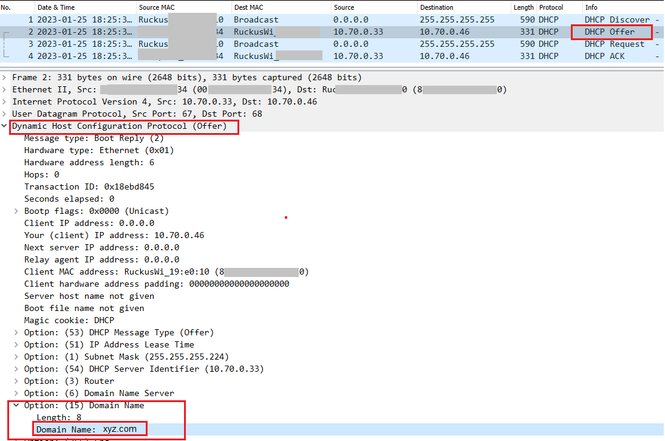Select the Transaction ID field
Screen dimensions: 665x441
pyautogui.click(x=88, y=187)
